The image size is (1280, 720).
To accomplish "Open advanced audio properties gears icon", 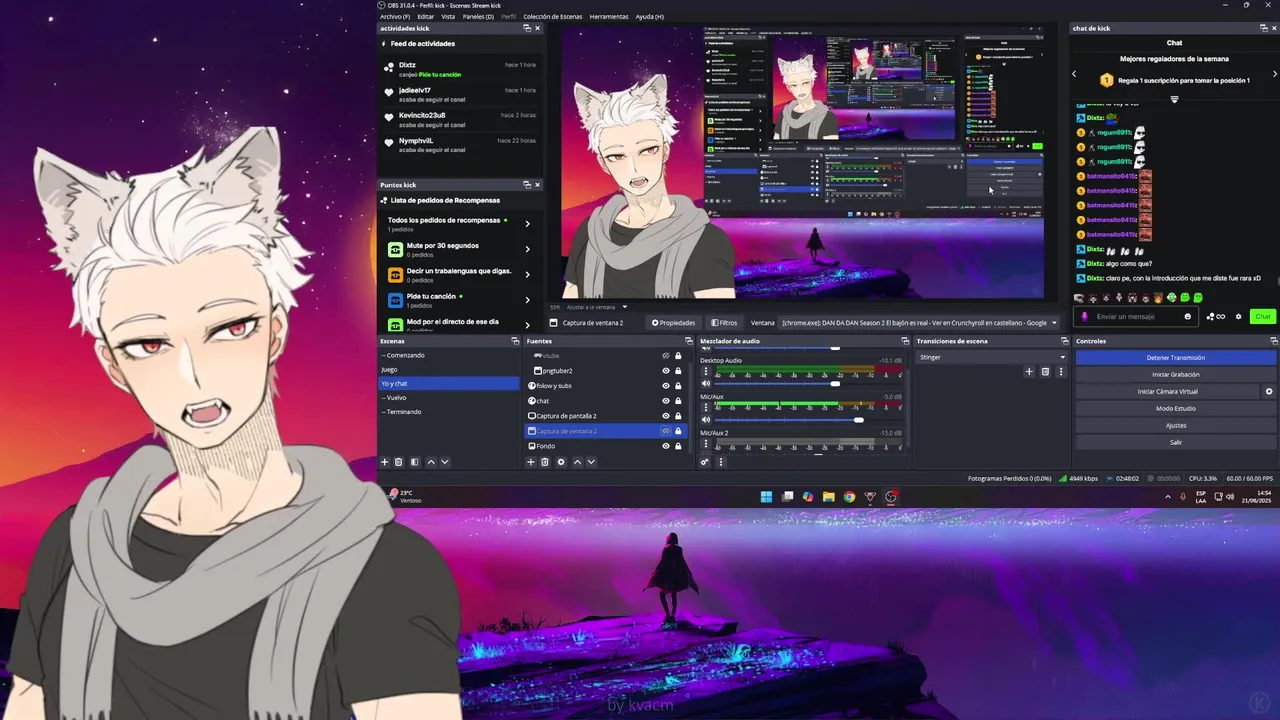I will pos(705,462).
